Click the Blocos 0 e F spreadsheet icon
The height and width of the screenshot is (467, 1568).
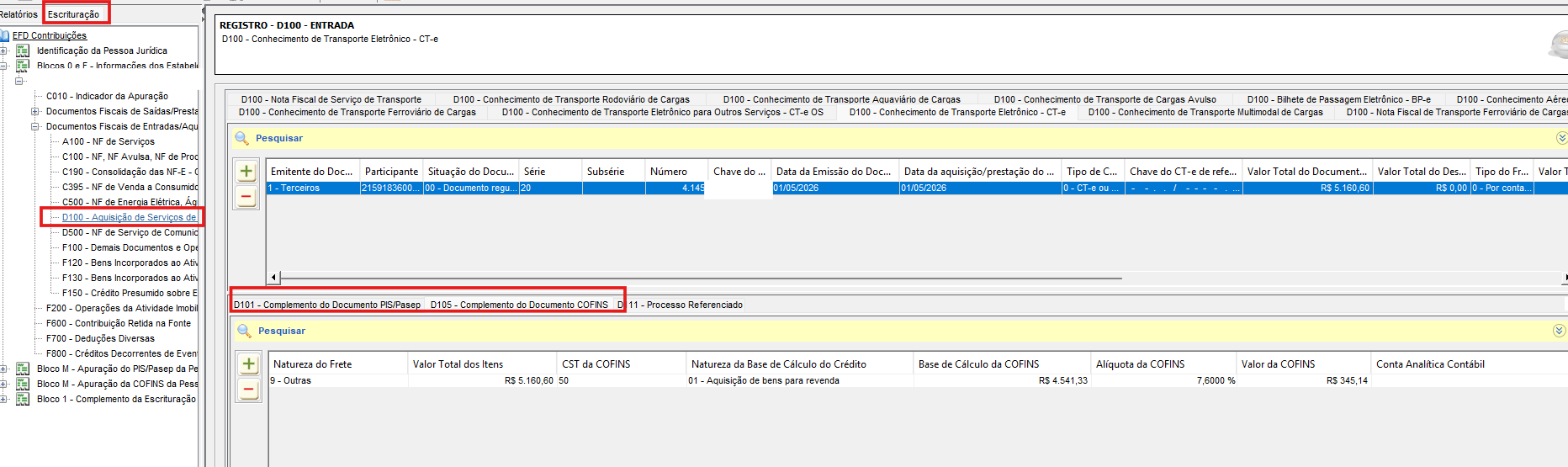pos(23,65)
